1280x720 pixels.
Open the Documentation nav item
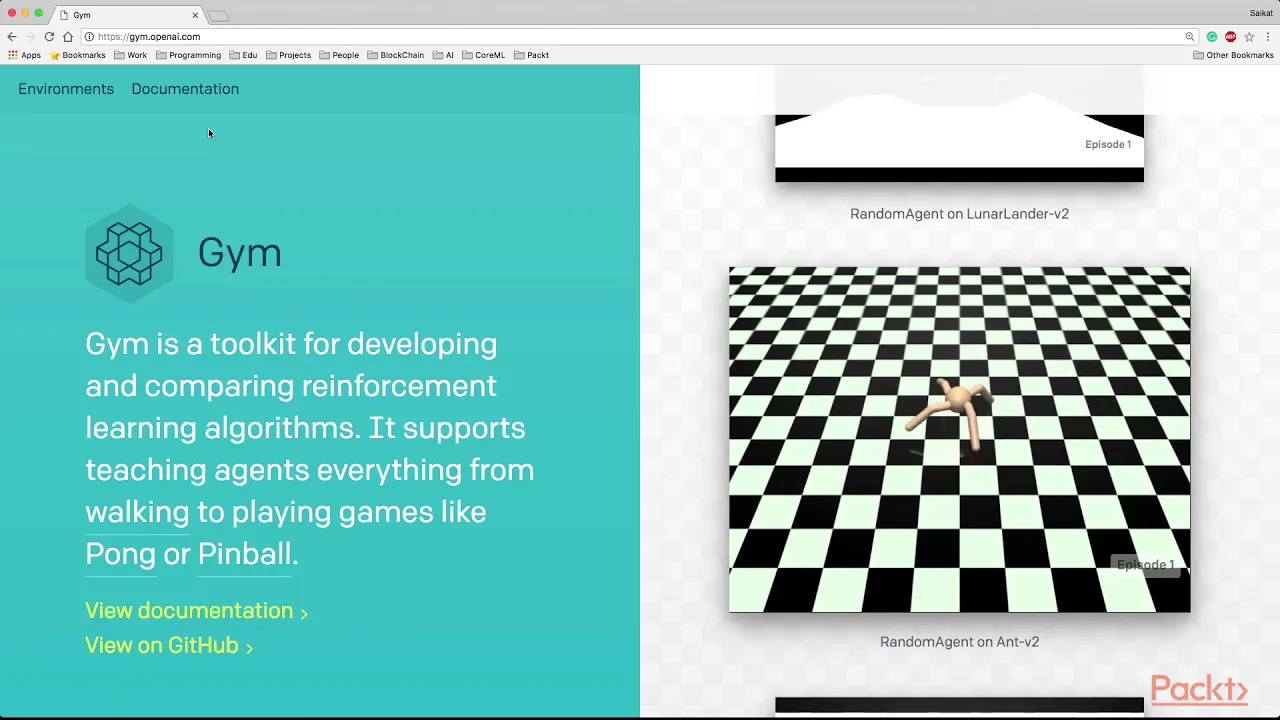[x=185, y=89]
